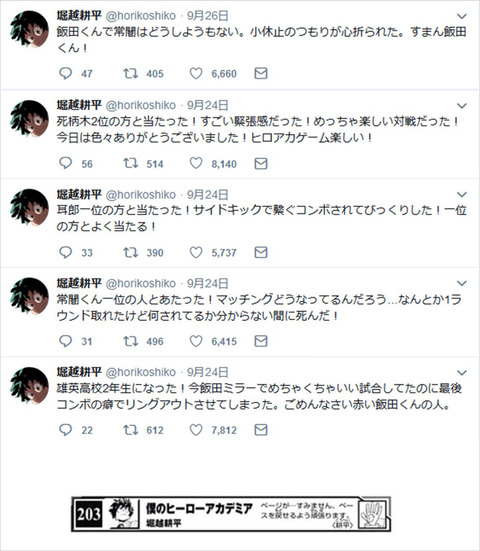The height and width of the screenshot is (551, 480).
Task: Expand chevron menu on the 死柄木 tweet
Action: point(462,105)
